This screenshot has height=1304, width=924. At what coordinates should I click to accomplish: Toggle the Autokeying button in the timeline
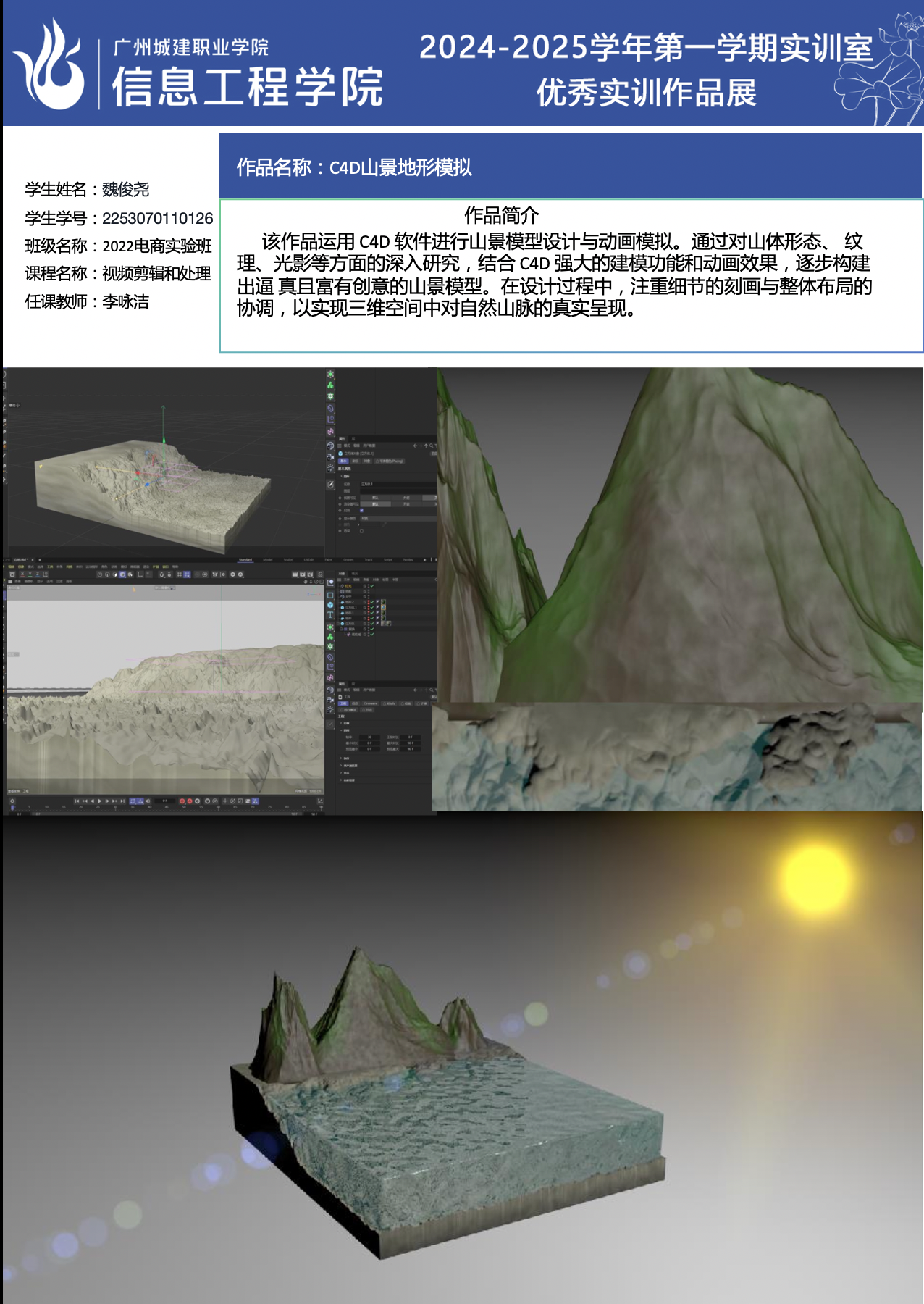point(190,801)
